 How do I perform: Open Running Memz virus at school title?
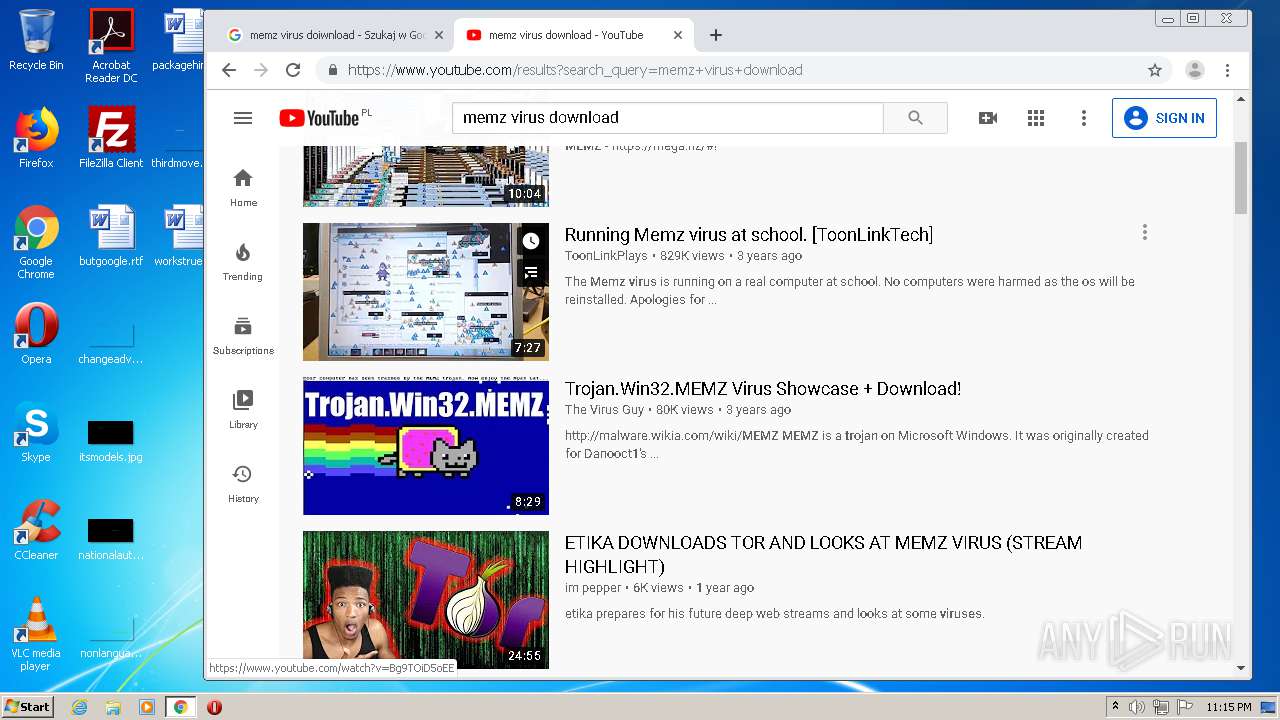click(749, 235)
